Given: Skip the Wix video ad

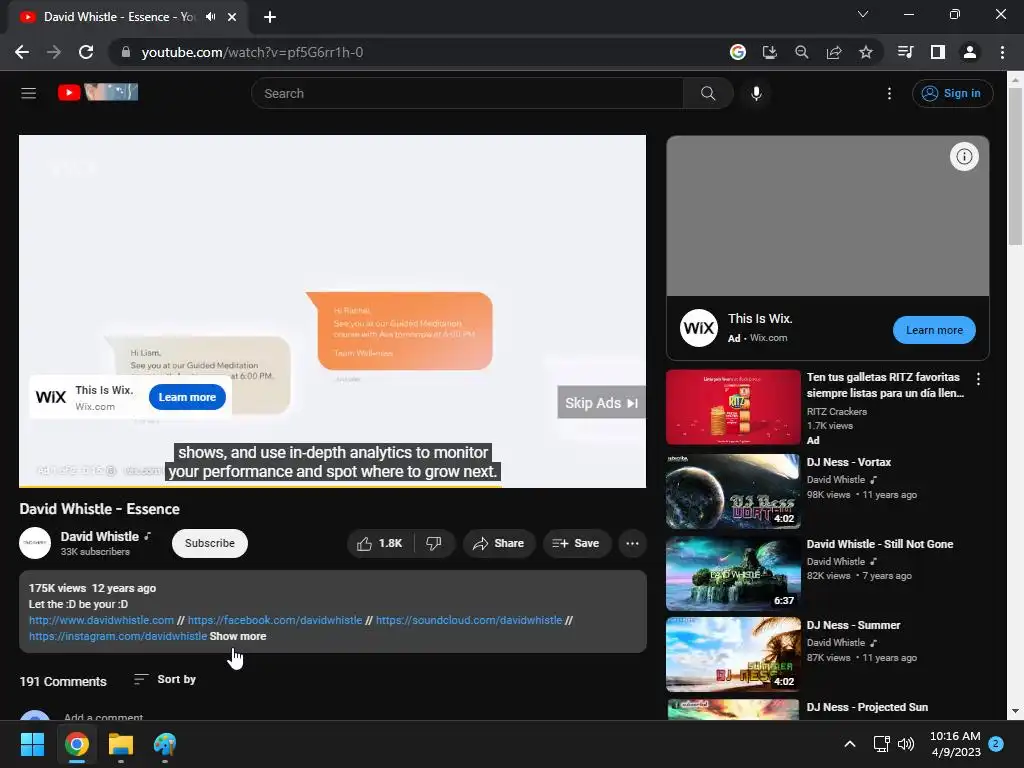Looking at the screenshot, I should pyautogui.click(x=601, y=403).
